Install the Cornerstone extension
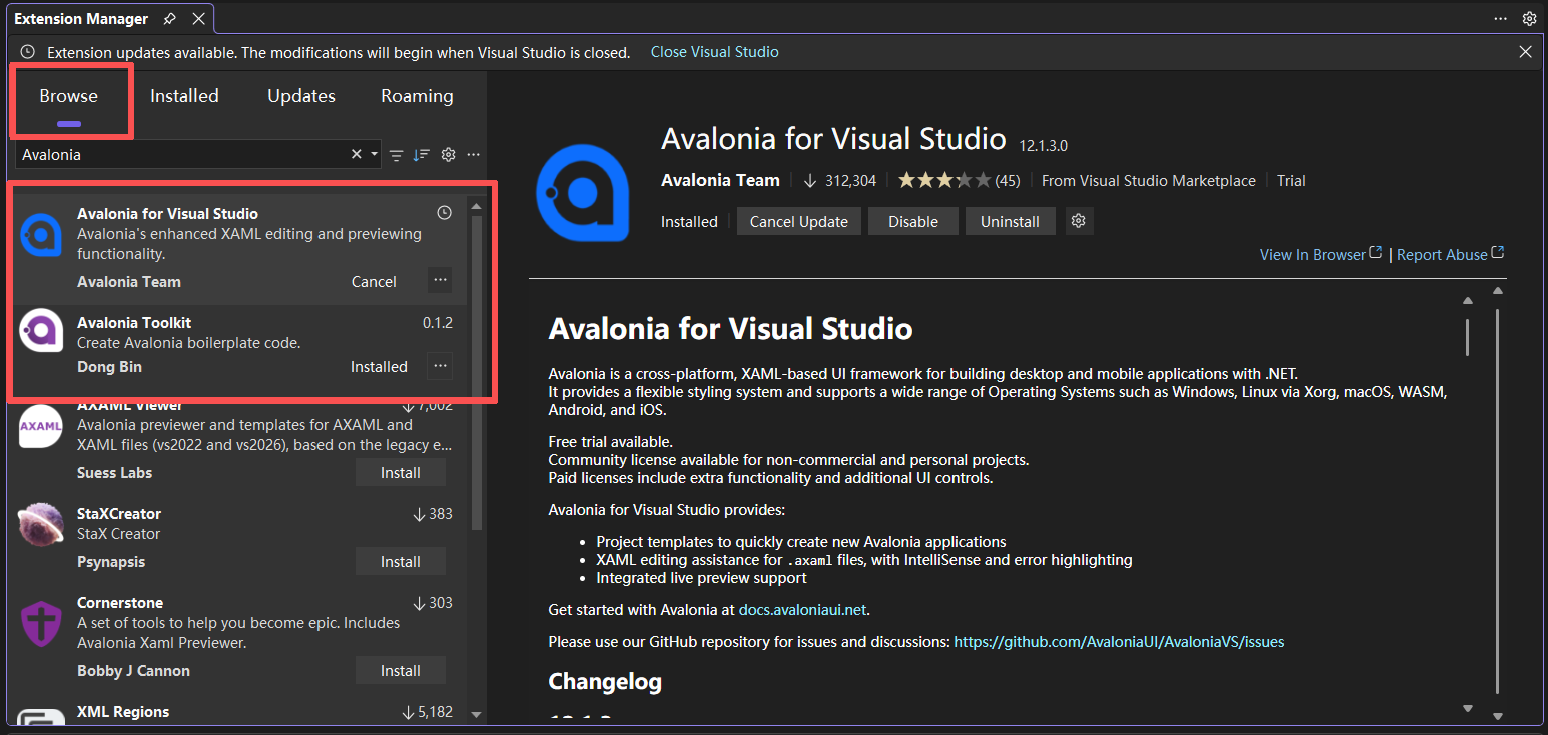The height and width of the screenshot is (735, 1548). pos(401,671)
